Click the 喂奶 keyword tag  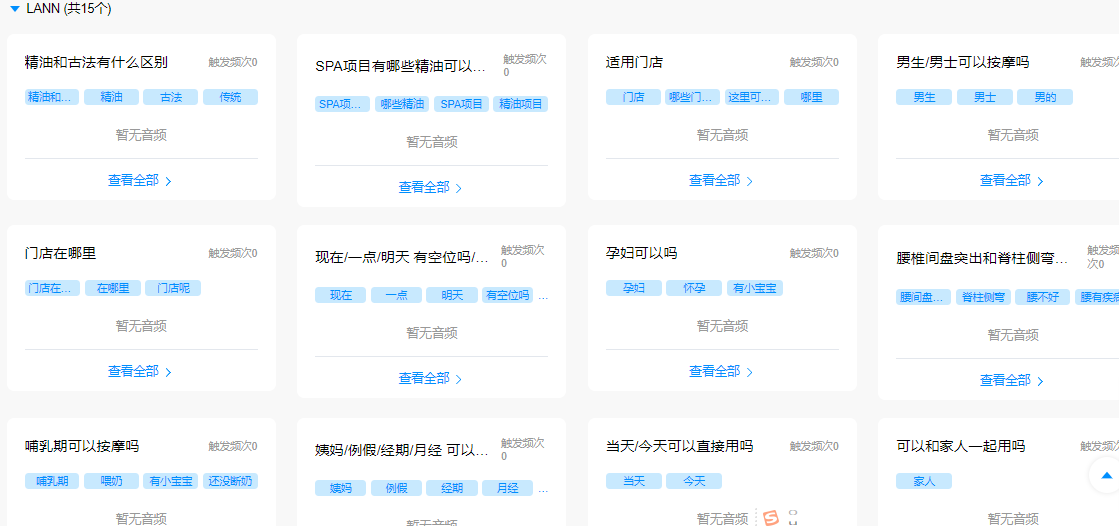tap(111, 481)
